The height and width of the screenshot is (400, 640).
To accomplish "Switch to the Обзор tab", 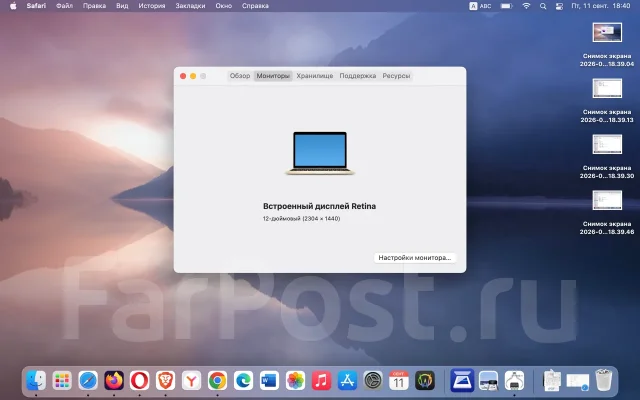I will click(x=240, y=76).
